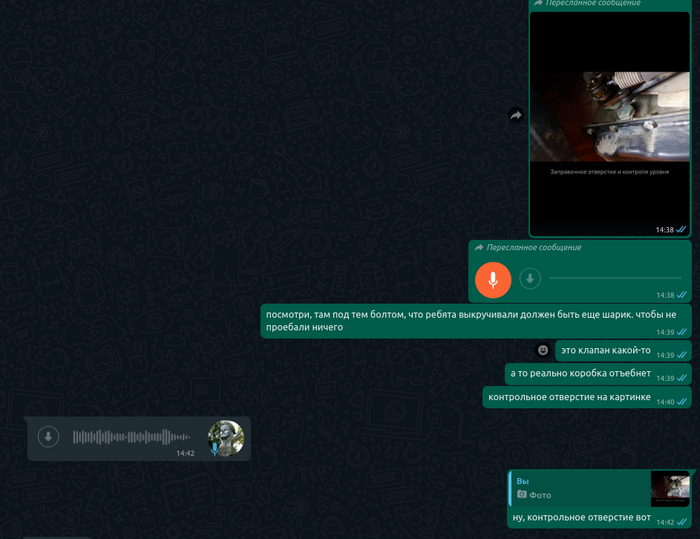700x539 pixels.
Task: Click the forward arrow beside the photo message
Action: coord(516,116)
